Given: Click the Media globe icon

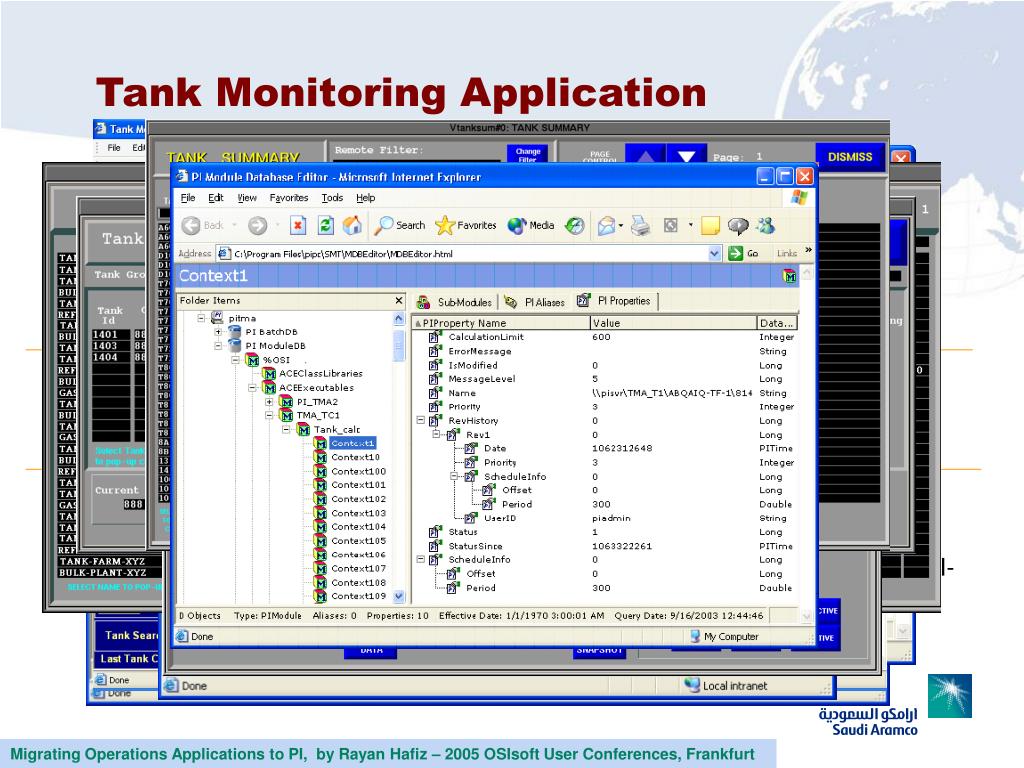Looking at the screenshot, I should coord(517,225).
